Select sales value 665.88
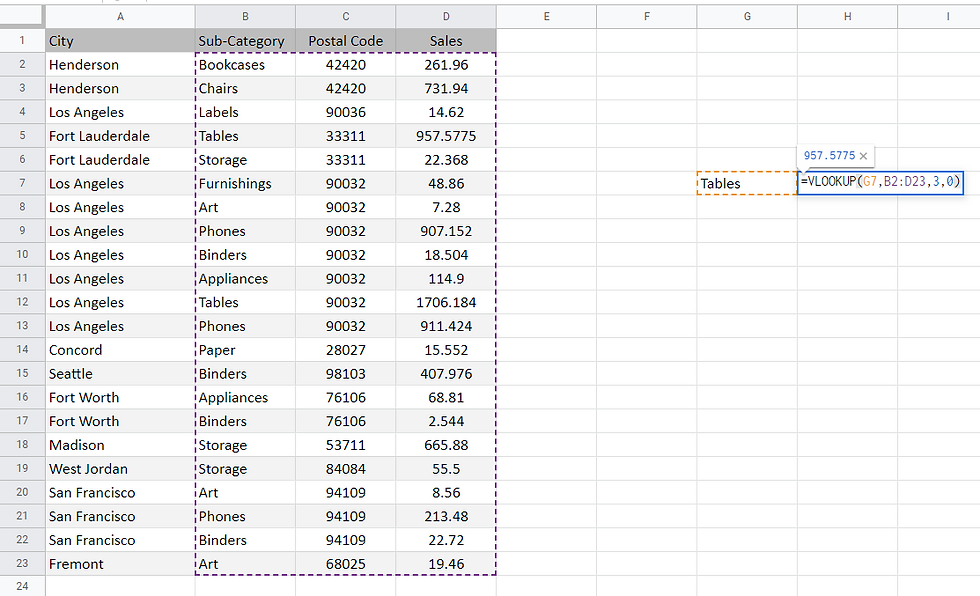Viewport: 980px width, 596px height. click(446, 445)
